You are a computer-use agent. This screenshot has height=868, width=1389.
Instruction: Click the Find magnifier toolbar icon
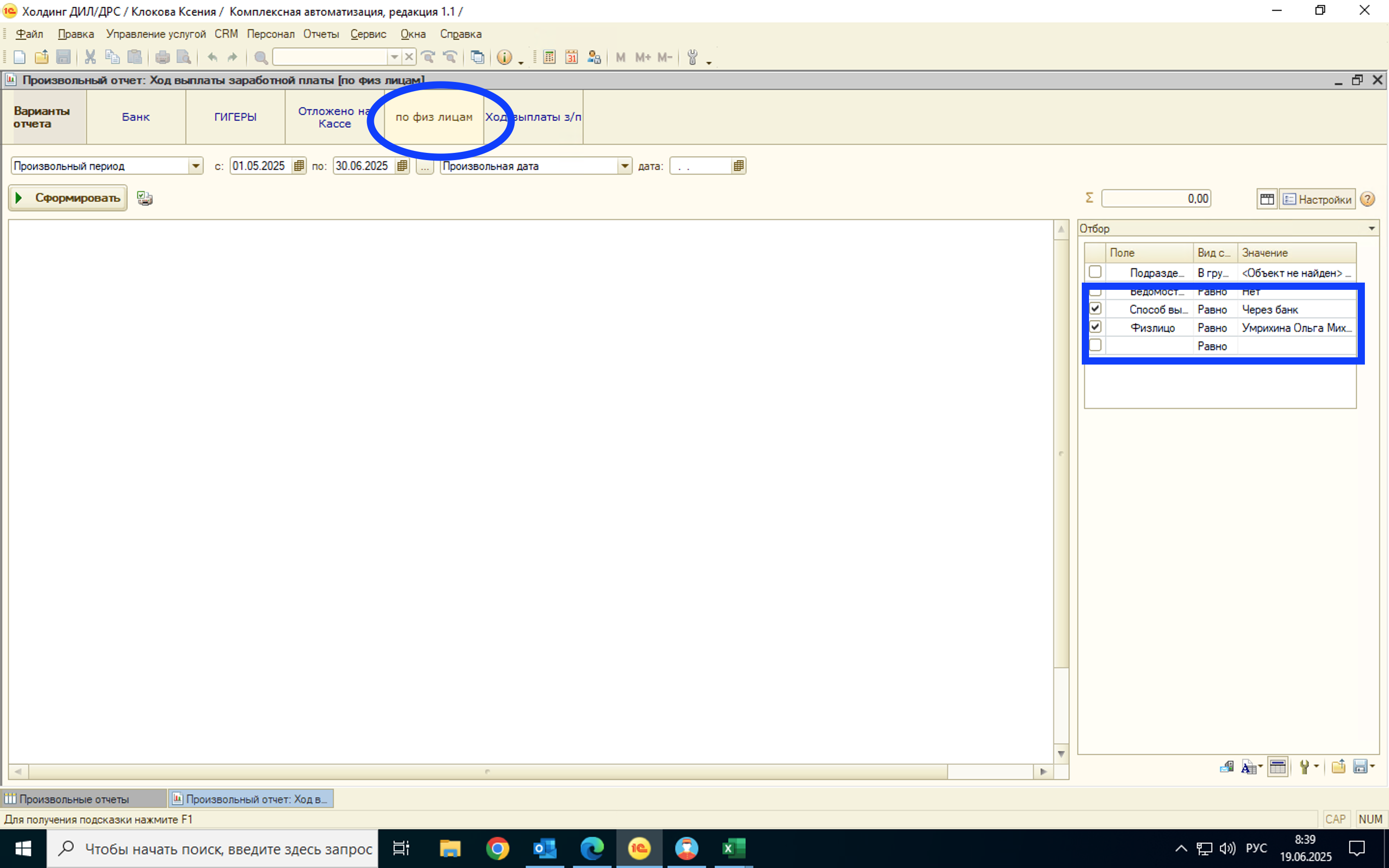(x=260, y=57)
